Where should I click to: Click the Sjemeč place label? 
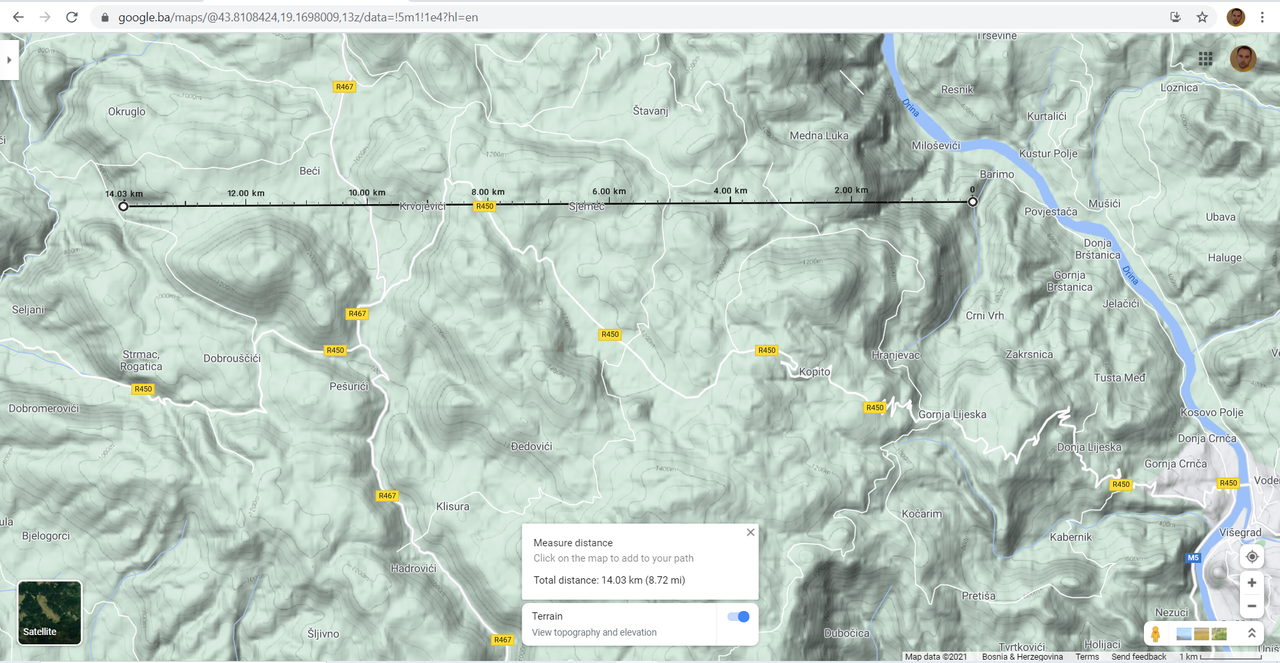tap(587, 206)
